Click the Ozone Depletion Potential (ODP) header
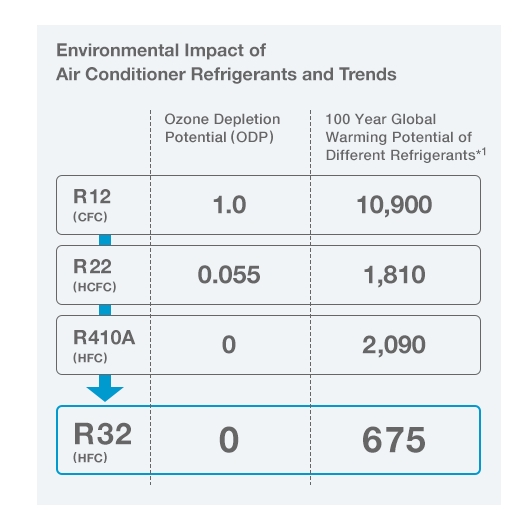532x532 pixels. pos(223,128)
